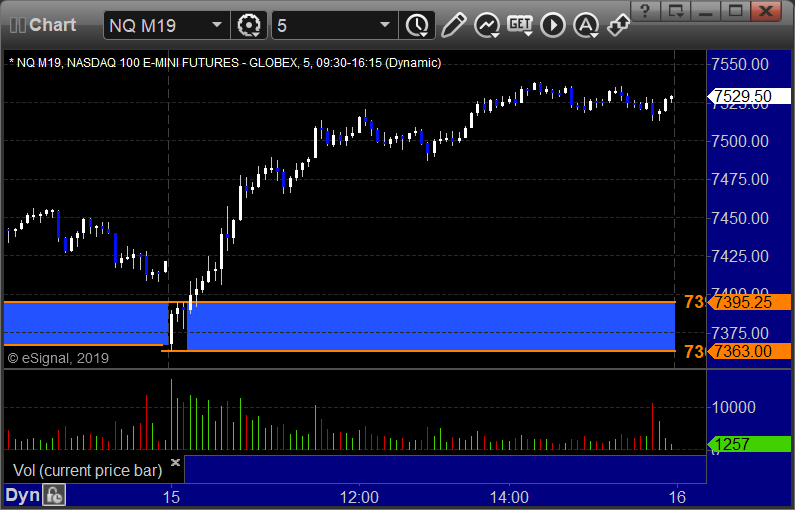Screen dimensions: 795x510
Task: Click the 7450.00 price axis label
Action: point(740,218)
